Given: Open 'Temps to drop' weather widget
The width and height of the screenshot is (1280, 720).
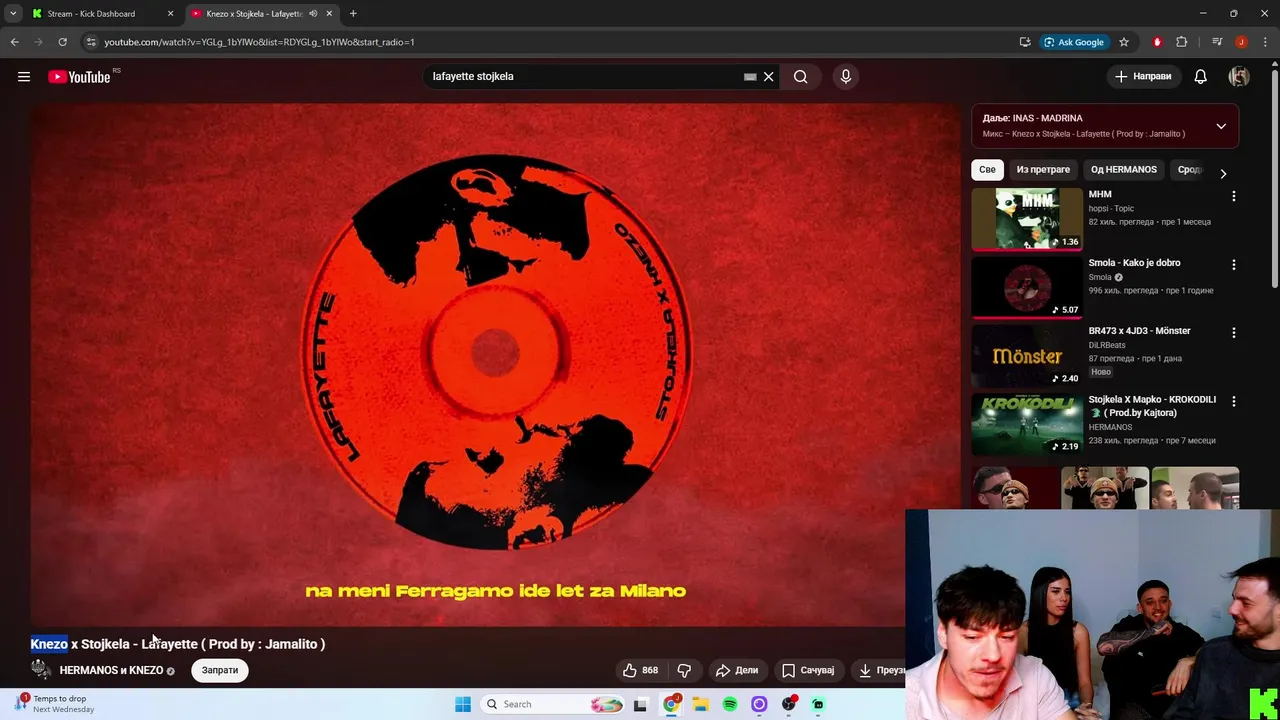Looking at the screenshot, I should point(55,704).
